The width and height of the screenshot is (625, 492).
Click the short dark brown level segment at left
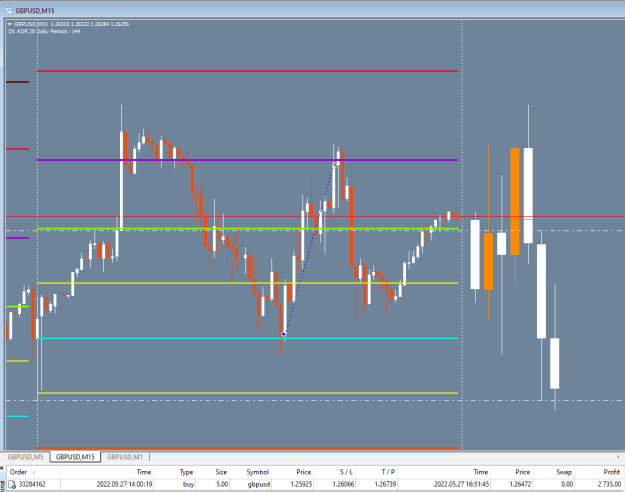click(18, 82)
